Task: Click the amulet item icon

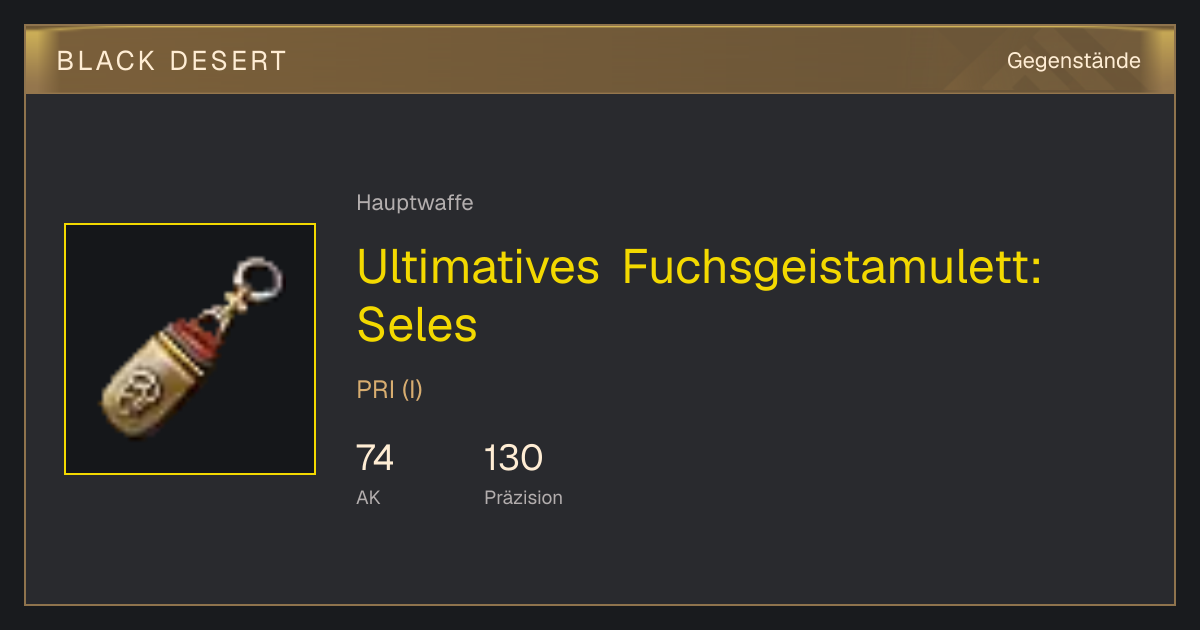Action: (x=190, y=349)
